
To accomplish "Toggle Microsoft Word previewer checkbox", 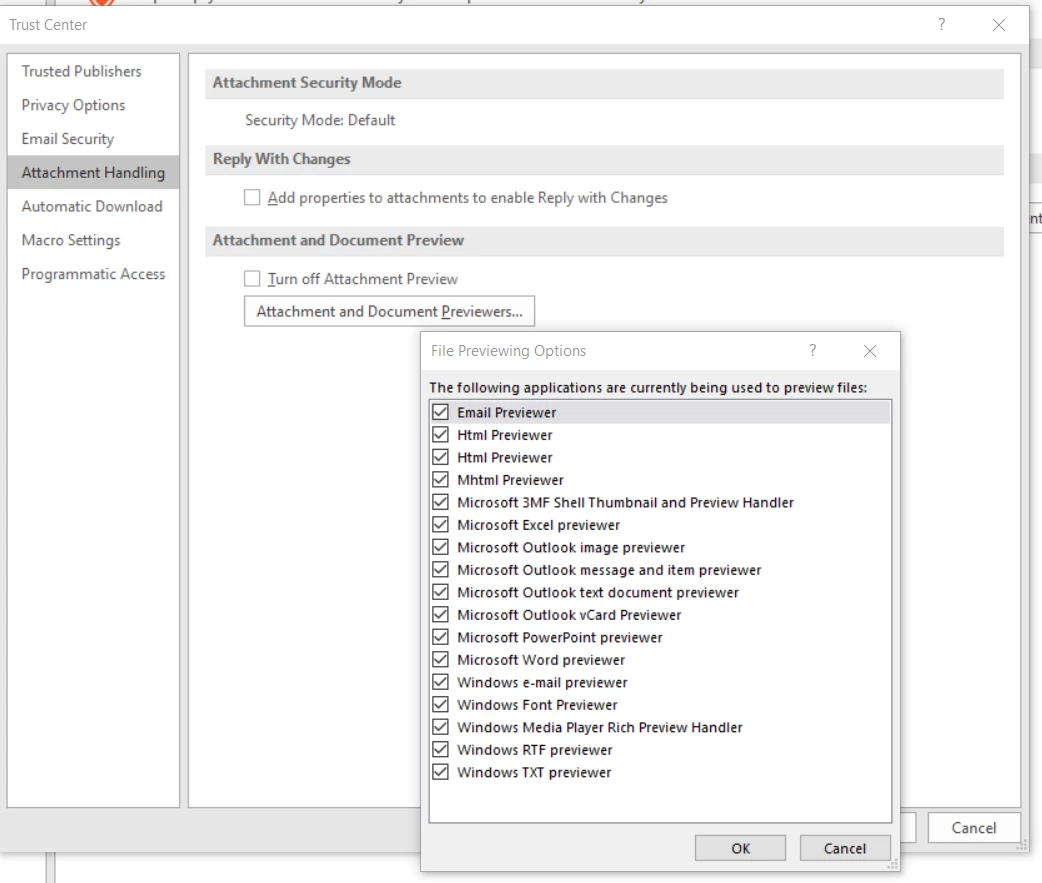I will point(440,660).
